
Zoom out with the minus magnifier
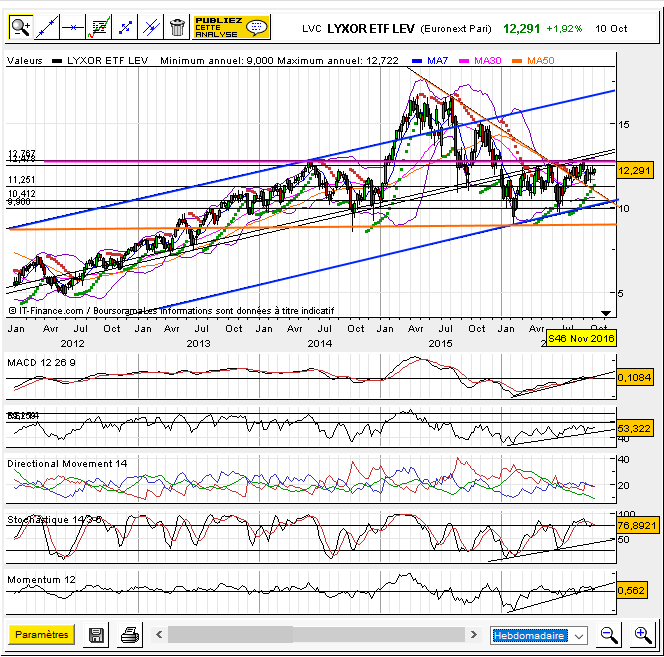(x=609, y=635)
